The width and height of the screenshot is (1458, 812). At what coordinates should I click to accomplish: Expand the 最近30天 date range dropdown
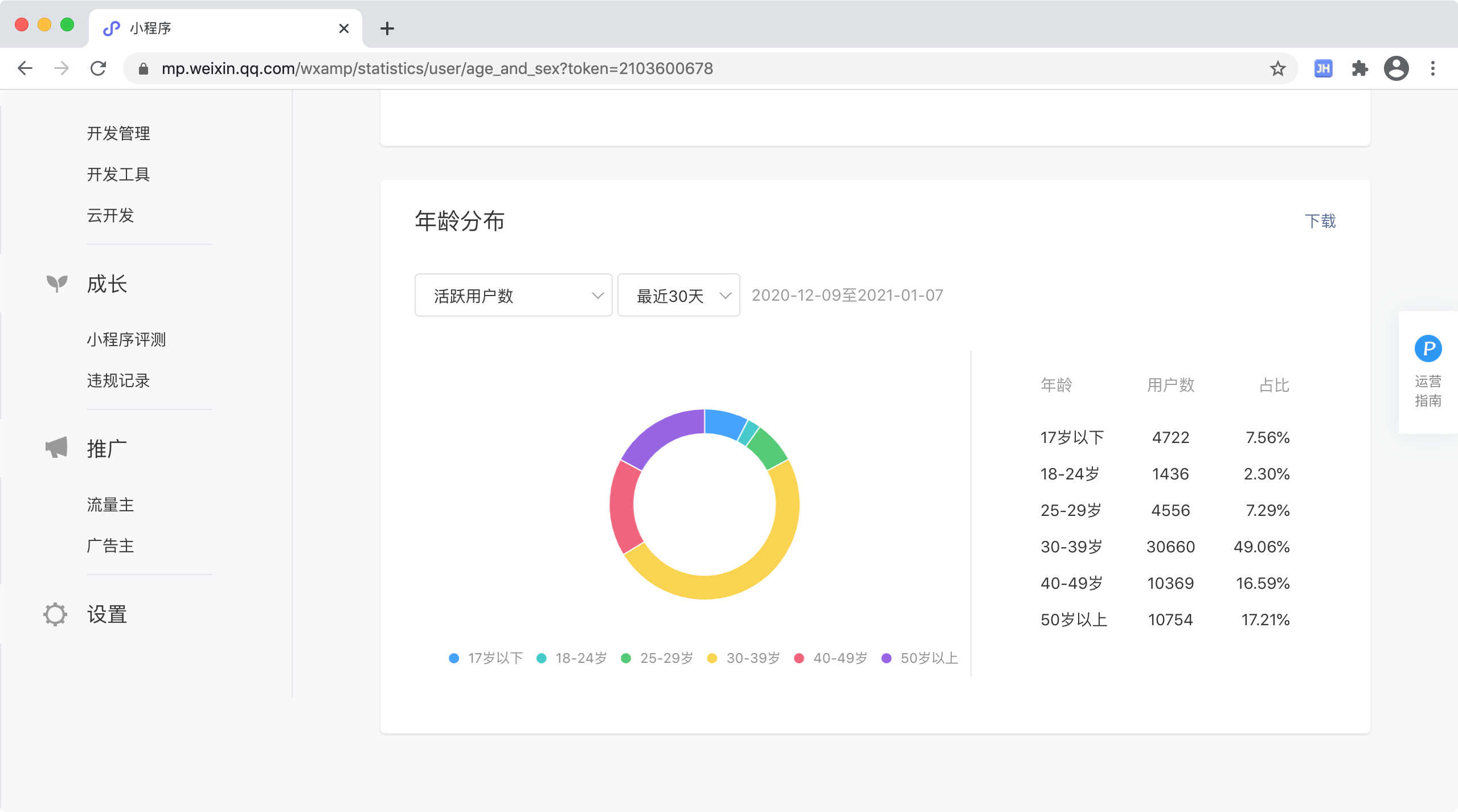(678, 296)
